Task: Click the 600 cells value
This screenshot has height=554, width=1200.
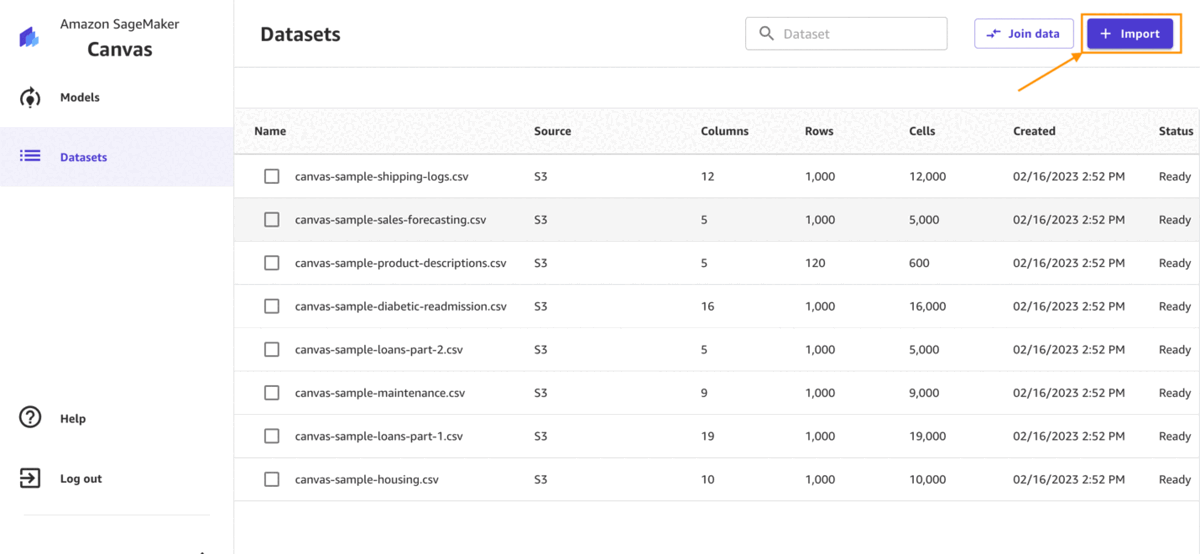Action: (x=919, y=263)
